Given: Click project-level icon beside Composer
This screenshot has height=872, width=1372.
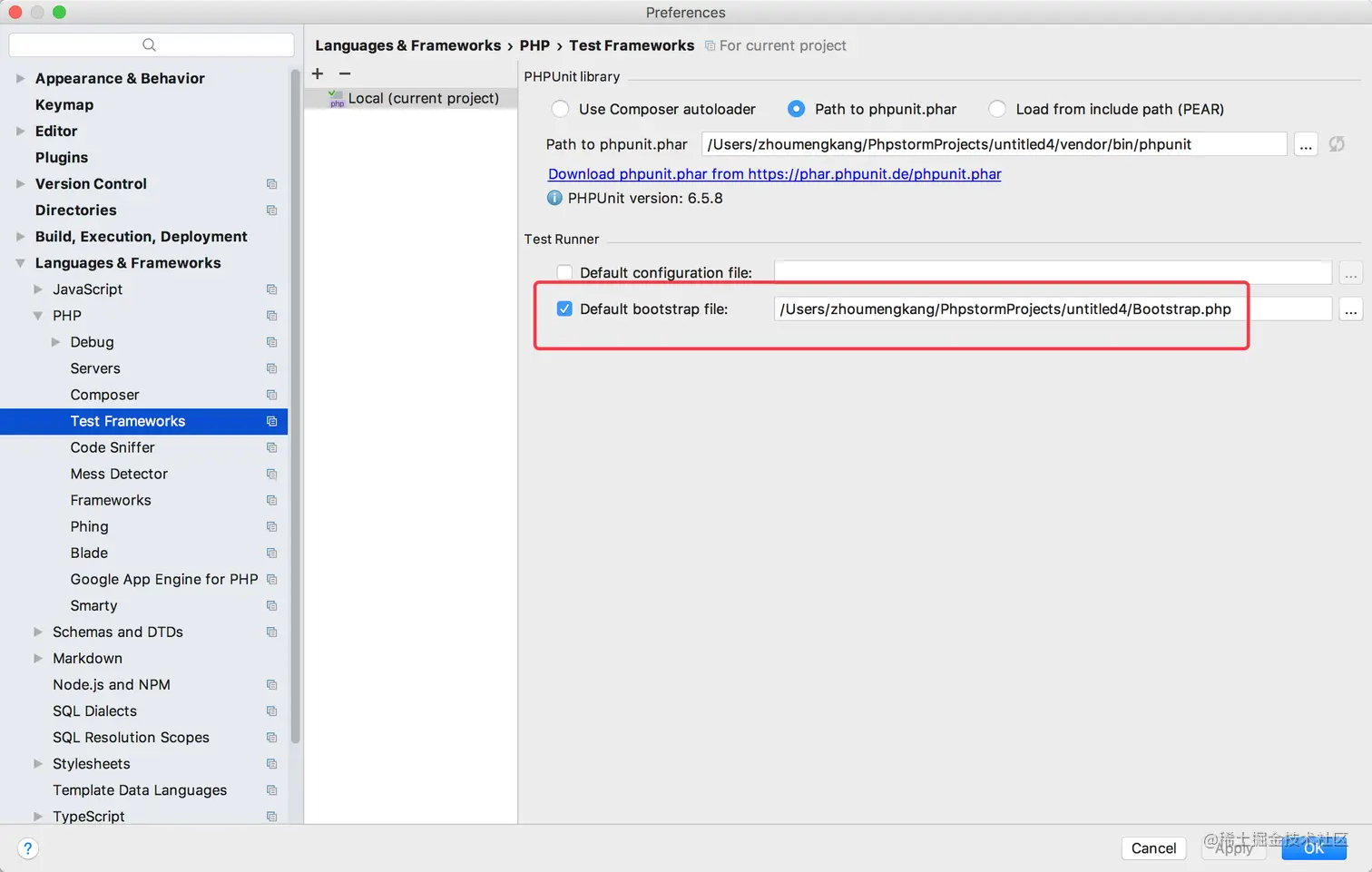Looking at the screenshot, I should click(271, 395).
